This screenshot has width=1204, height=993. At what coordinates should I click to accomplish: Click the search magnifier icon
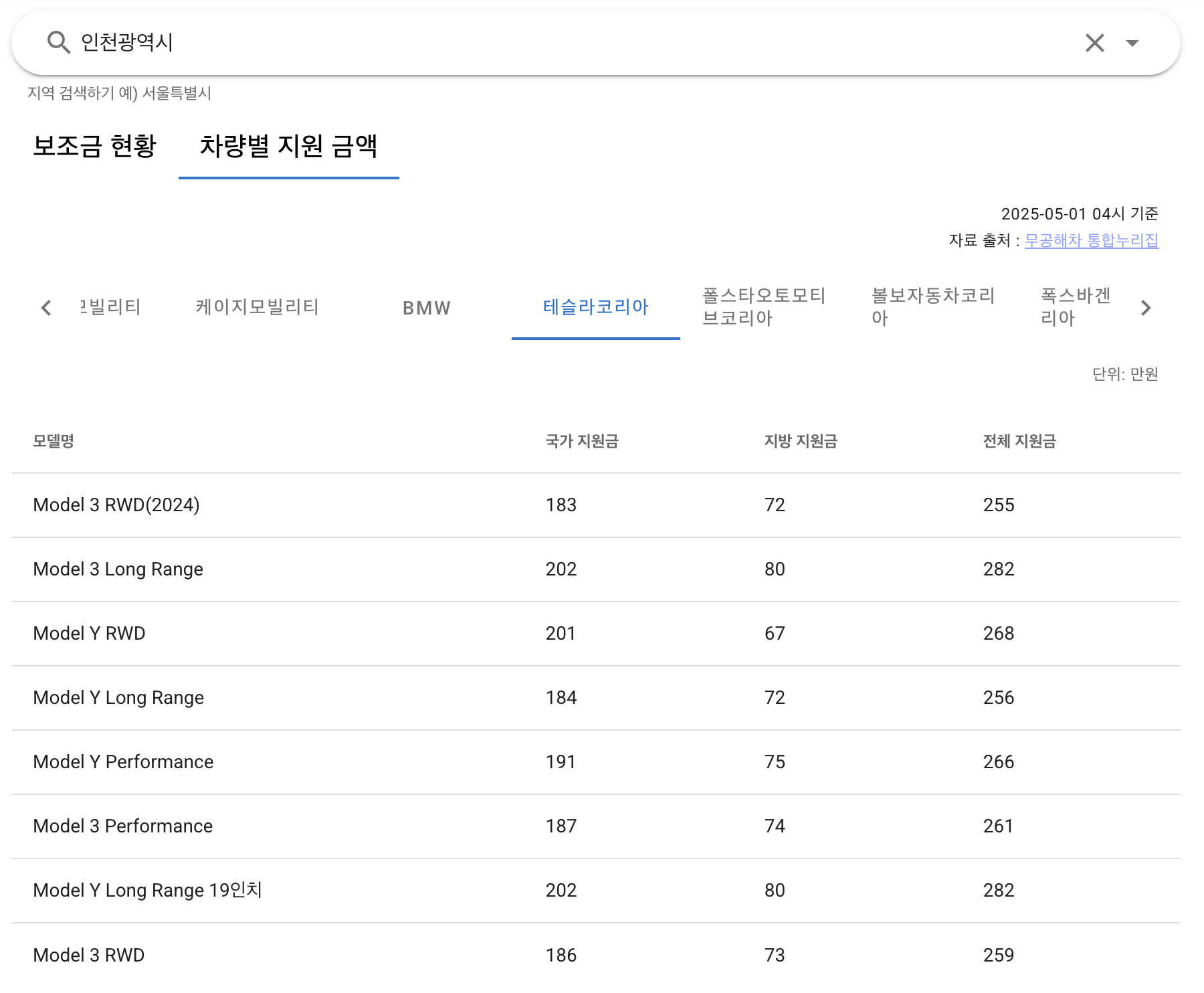[59, 42]
